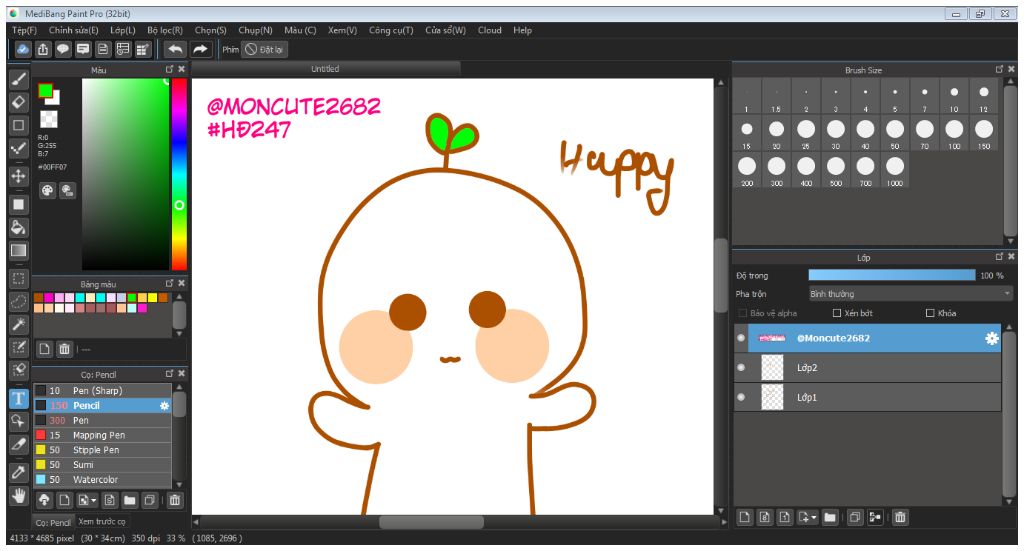Switch to Xem trước cọ tab
This screenshot has width=1024, height=551.
tap(102, 522)
